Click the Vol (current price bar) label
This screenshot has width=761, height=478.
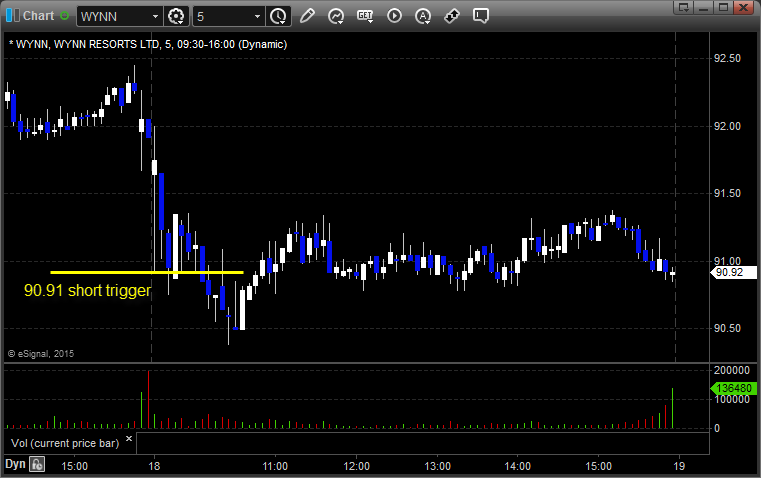[x=65, y=443]
